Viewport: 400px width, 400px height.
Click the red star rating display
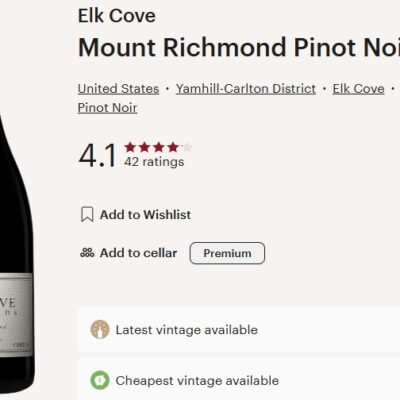[158, 147]
